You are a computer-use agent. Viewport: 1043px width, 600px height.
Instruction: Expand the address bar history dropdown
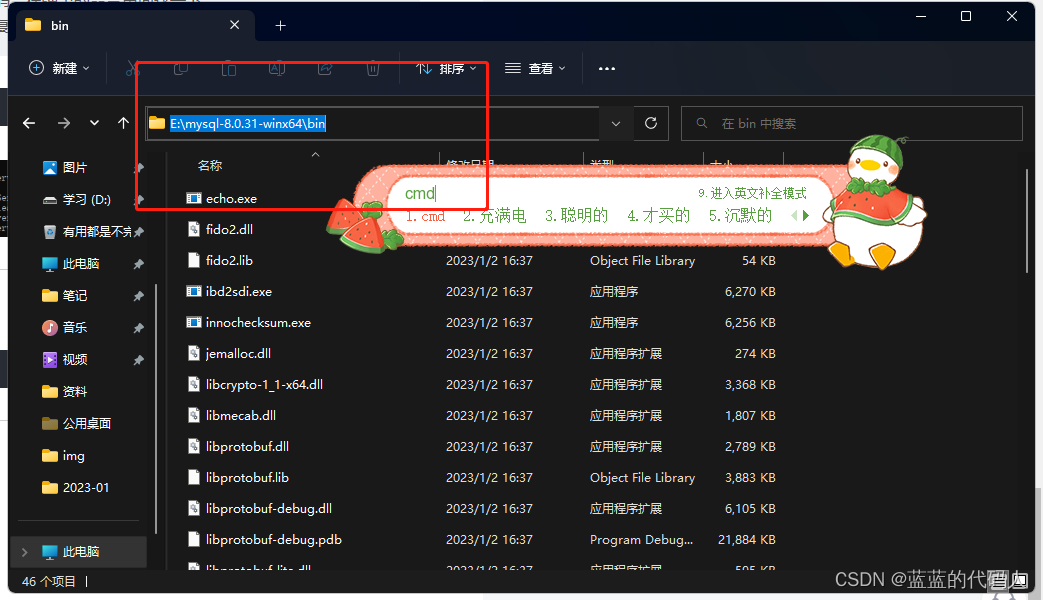pyautogui.click(x=616, y=123)
